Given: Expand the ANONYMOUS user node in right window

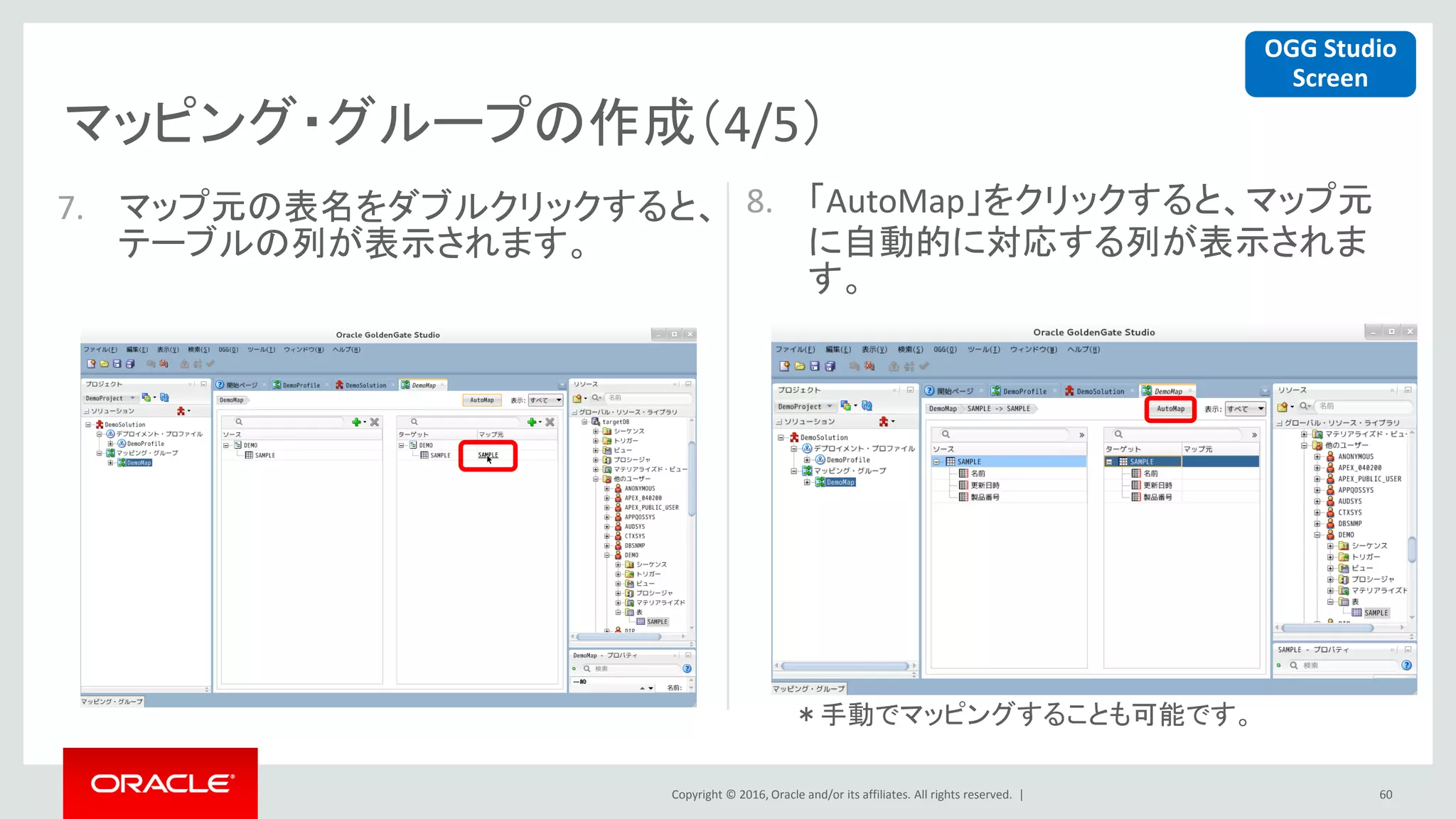Looking at the screenshot, I should pos(1317,457).
